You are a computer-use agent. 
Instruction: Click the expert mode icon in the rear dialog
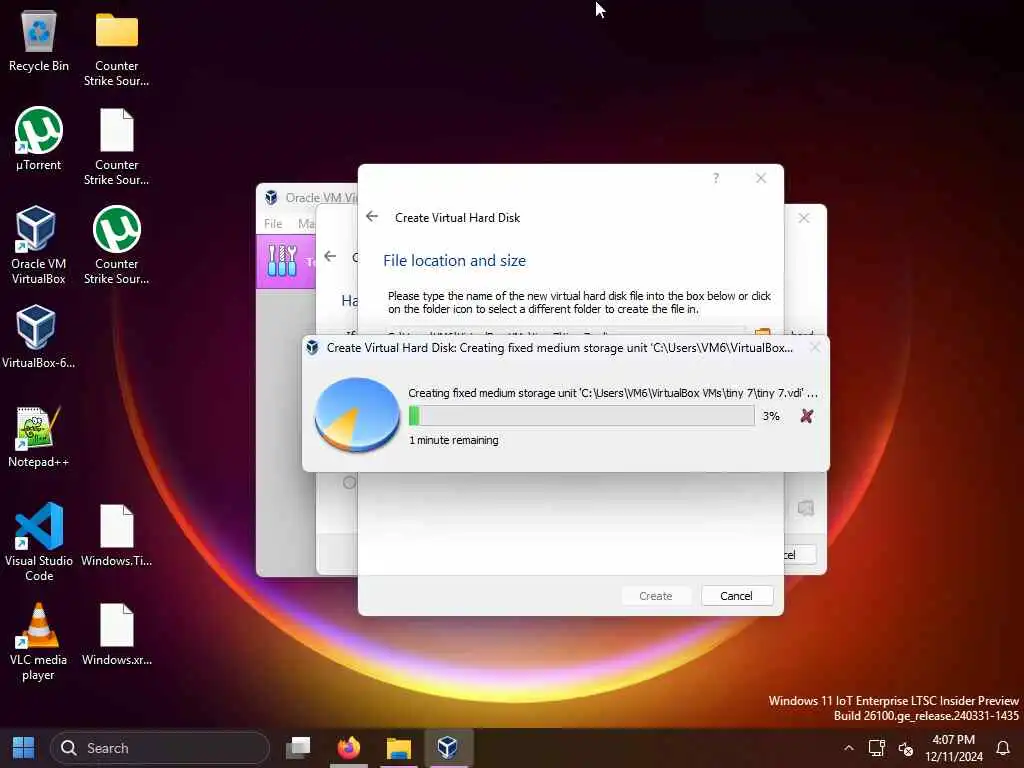(806, 507)
